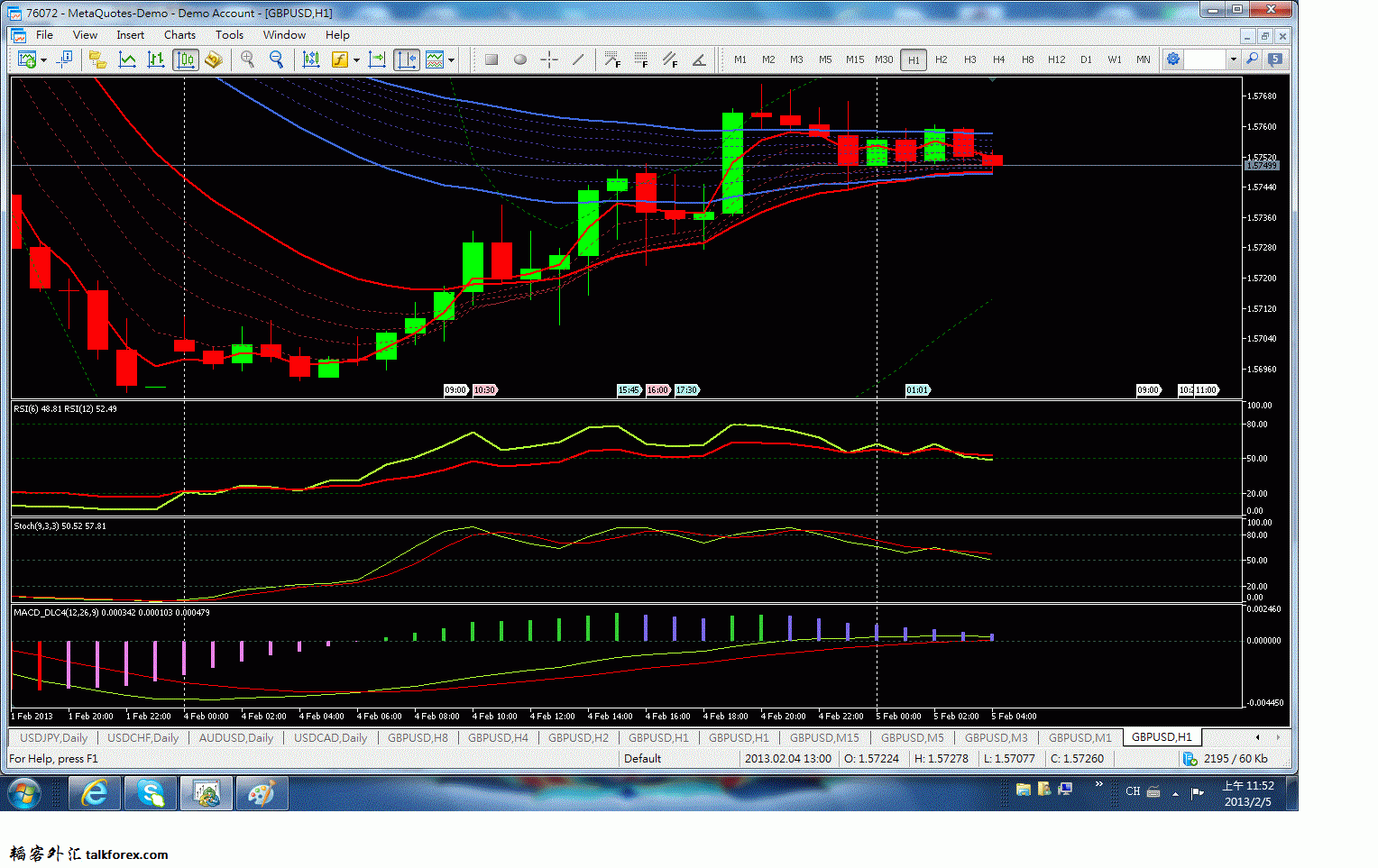Open the View menu

point(85,35)
